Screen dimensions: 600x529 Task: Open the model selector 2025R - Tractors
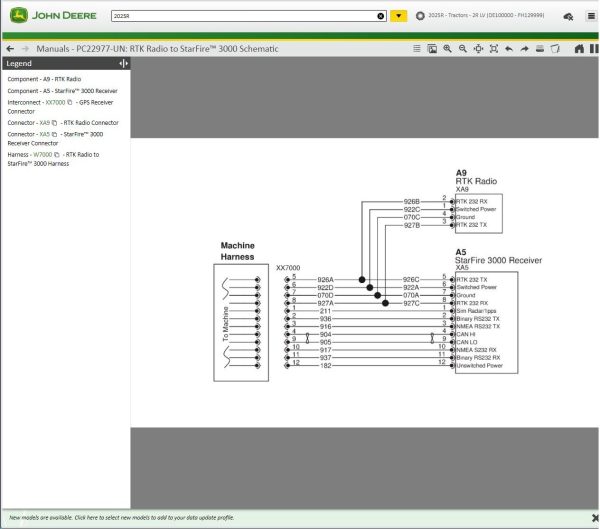click(x=481, y=16)
